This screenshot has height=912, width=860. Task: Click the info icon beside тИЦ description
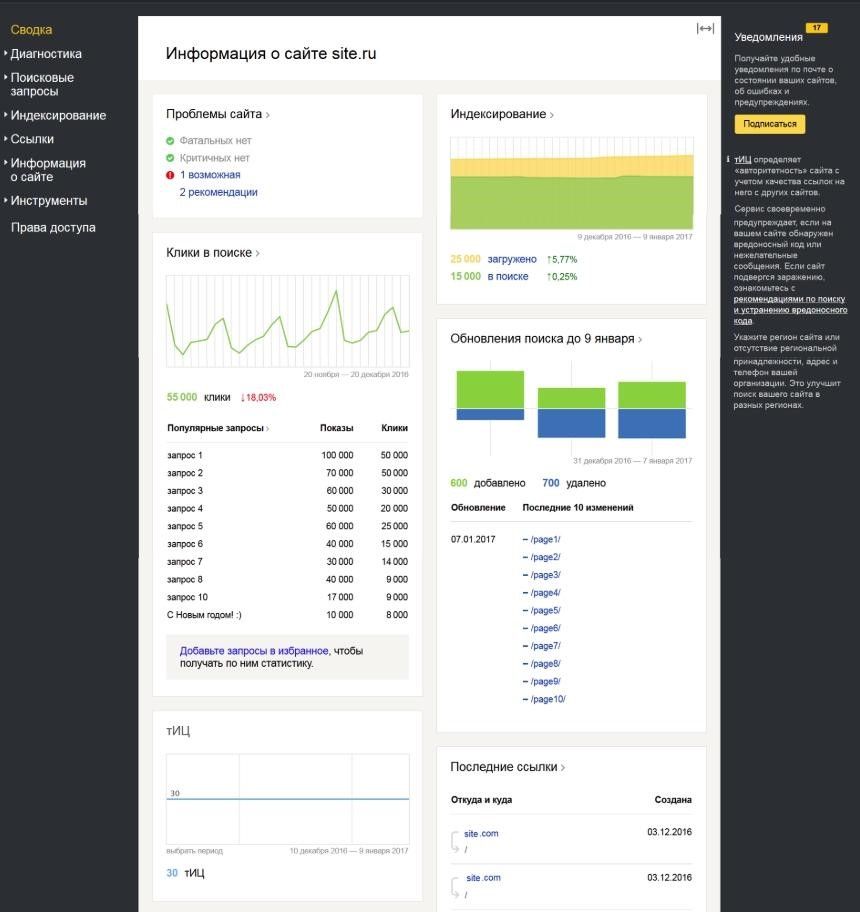[x=728, y=159]
